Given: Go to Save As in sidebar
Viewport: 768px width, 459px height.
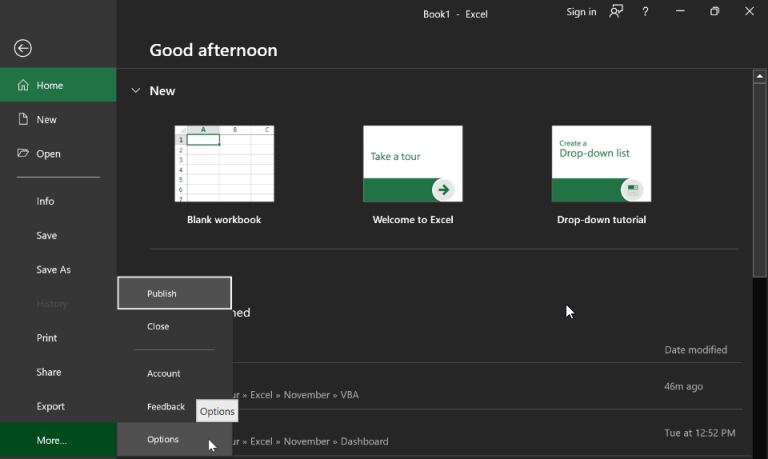Looking at the screenshot, I should pyautogui.click(x=54, y=270).
